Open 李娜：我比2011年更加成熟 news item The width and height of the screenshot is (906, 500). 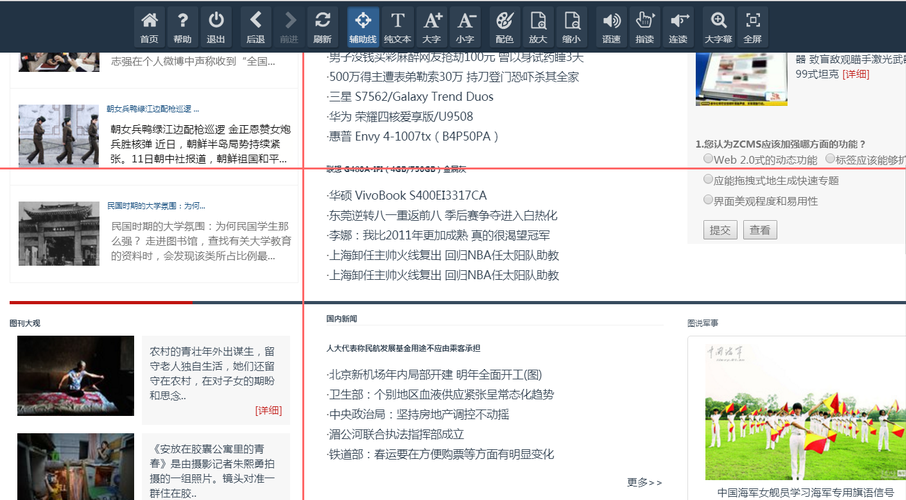pos(439,235)
